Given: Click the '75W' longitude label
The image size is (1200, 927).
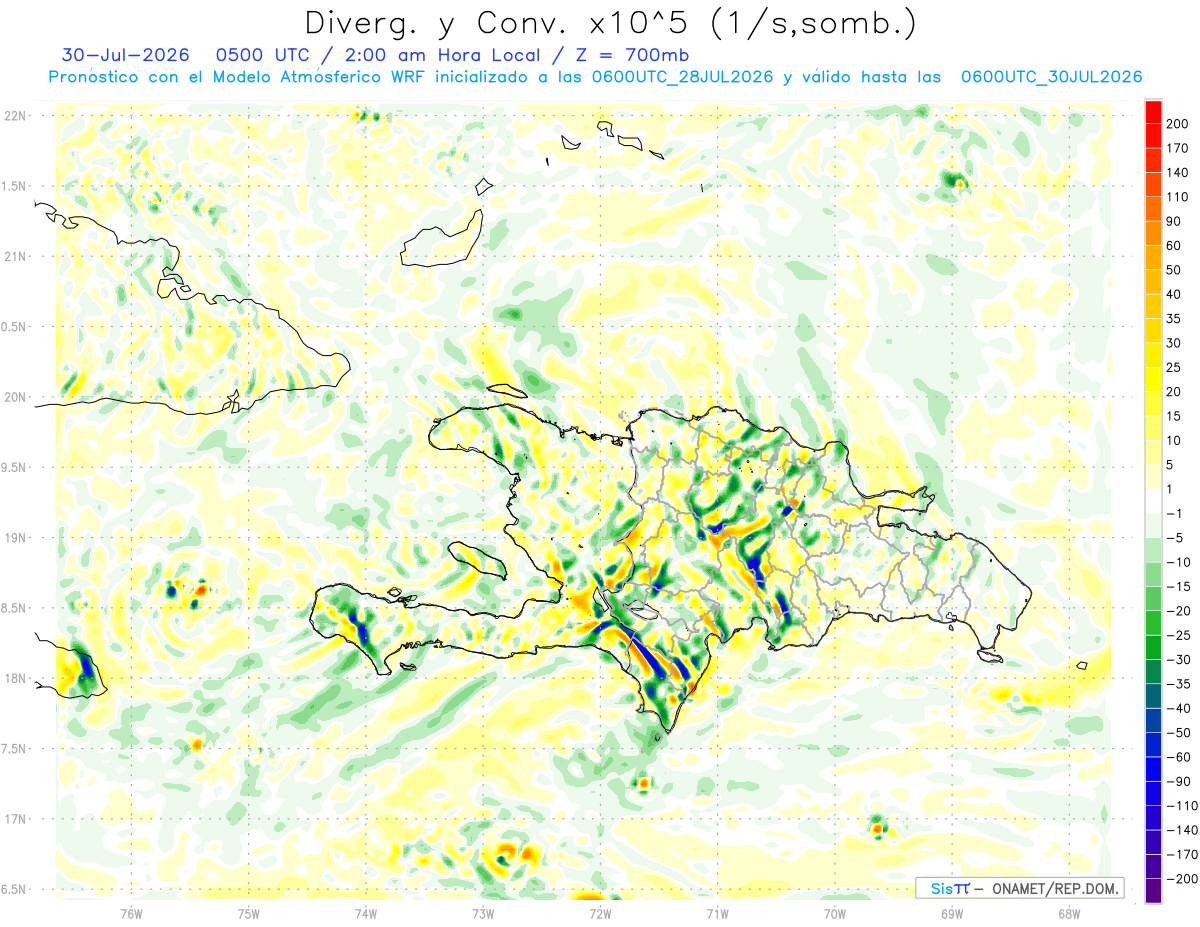Looking at the screenshot, I should pos(249,913).
